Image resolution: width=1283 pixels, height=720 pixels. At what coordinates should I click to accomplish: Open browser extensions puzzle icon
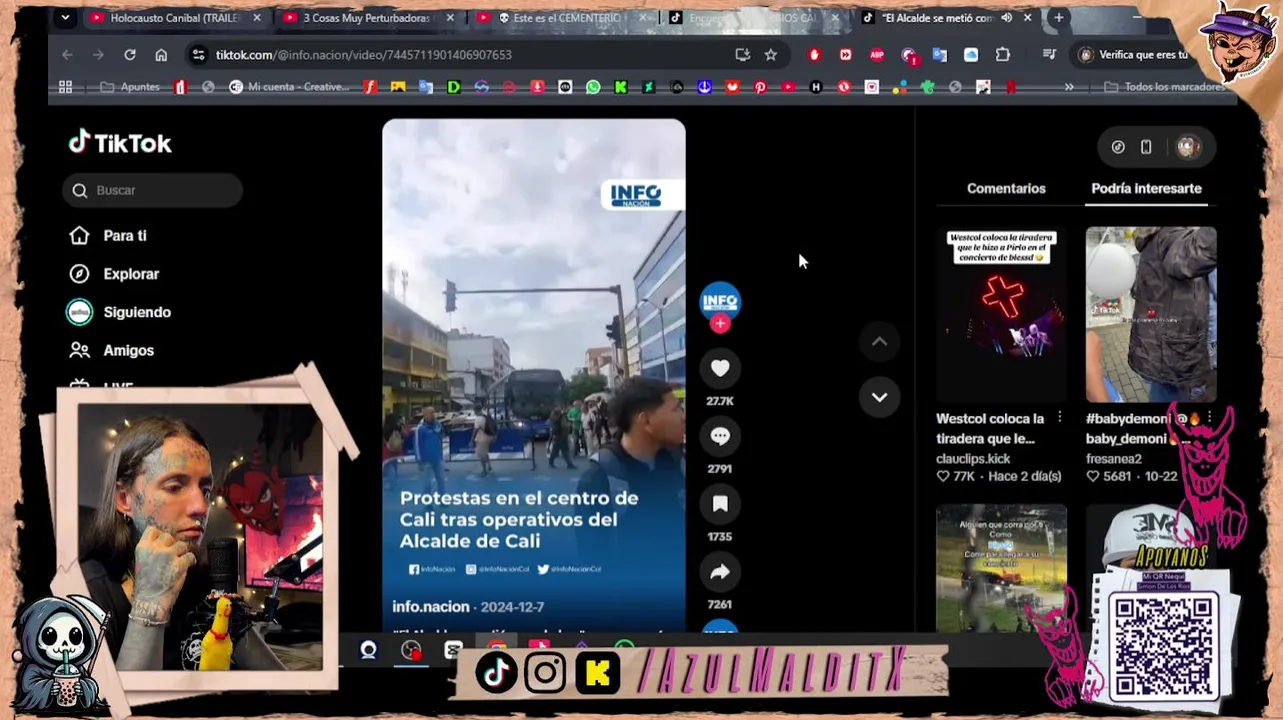click(x=1003, y=55)
